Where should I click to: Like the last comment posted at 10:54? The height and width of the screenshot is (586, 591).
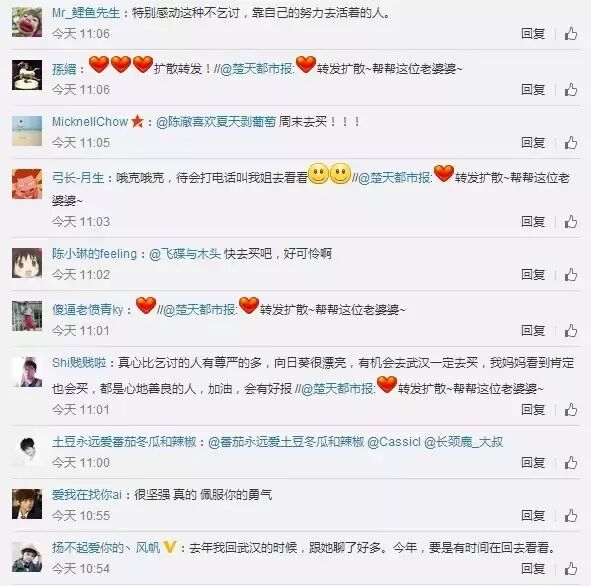pyautogui.click(x=571, y=568)
